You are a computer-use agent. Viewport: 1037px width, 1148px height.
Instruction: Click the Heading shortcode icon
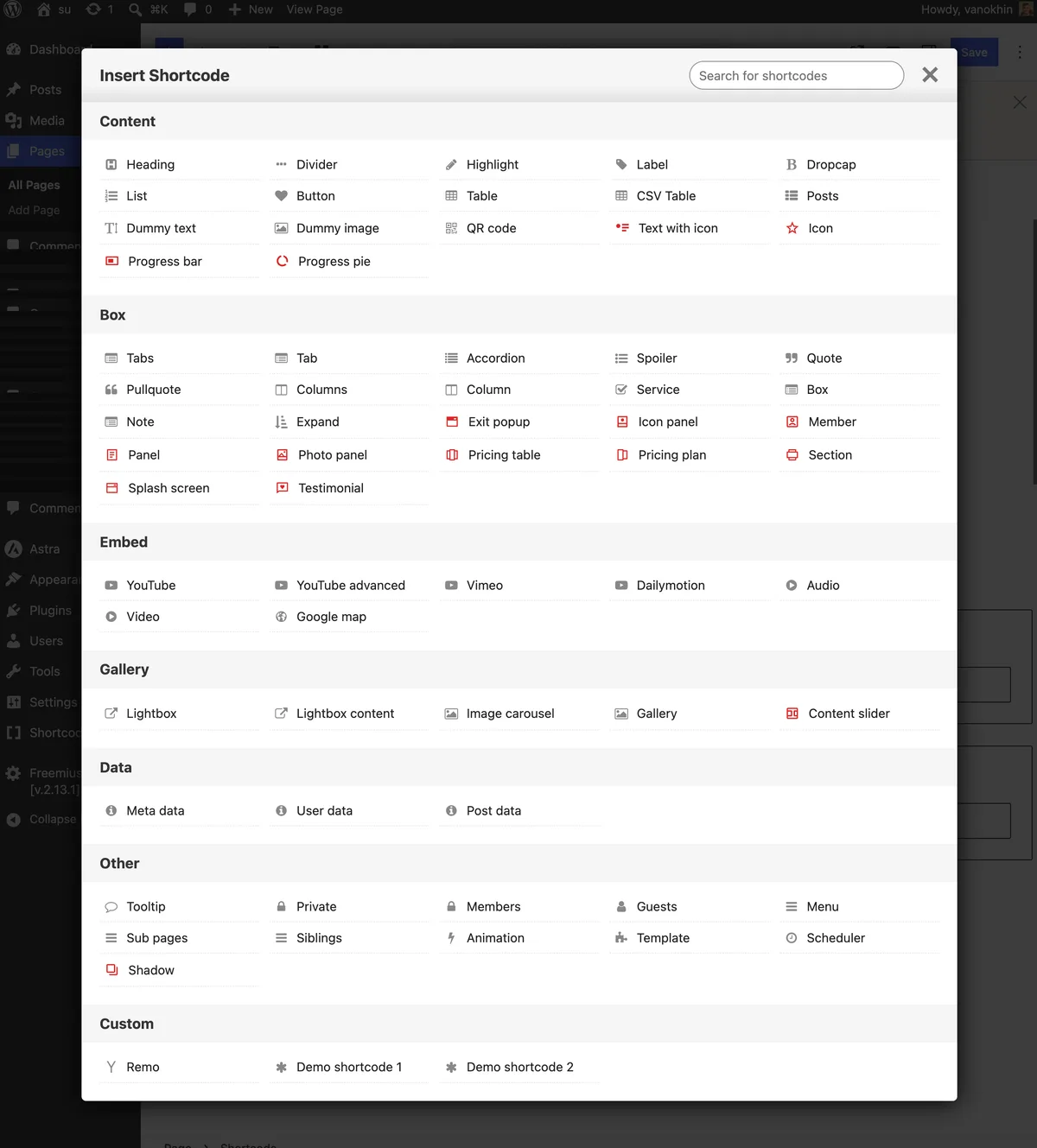click(111, 164)
